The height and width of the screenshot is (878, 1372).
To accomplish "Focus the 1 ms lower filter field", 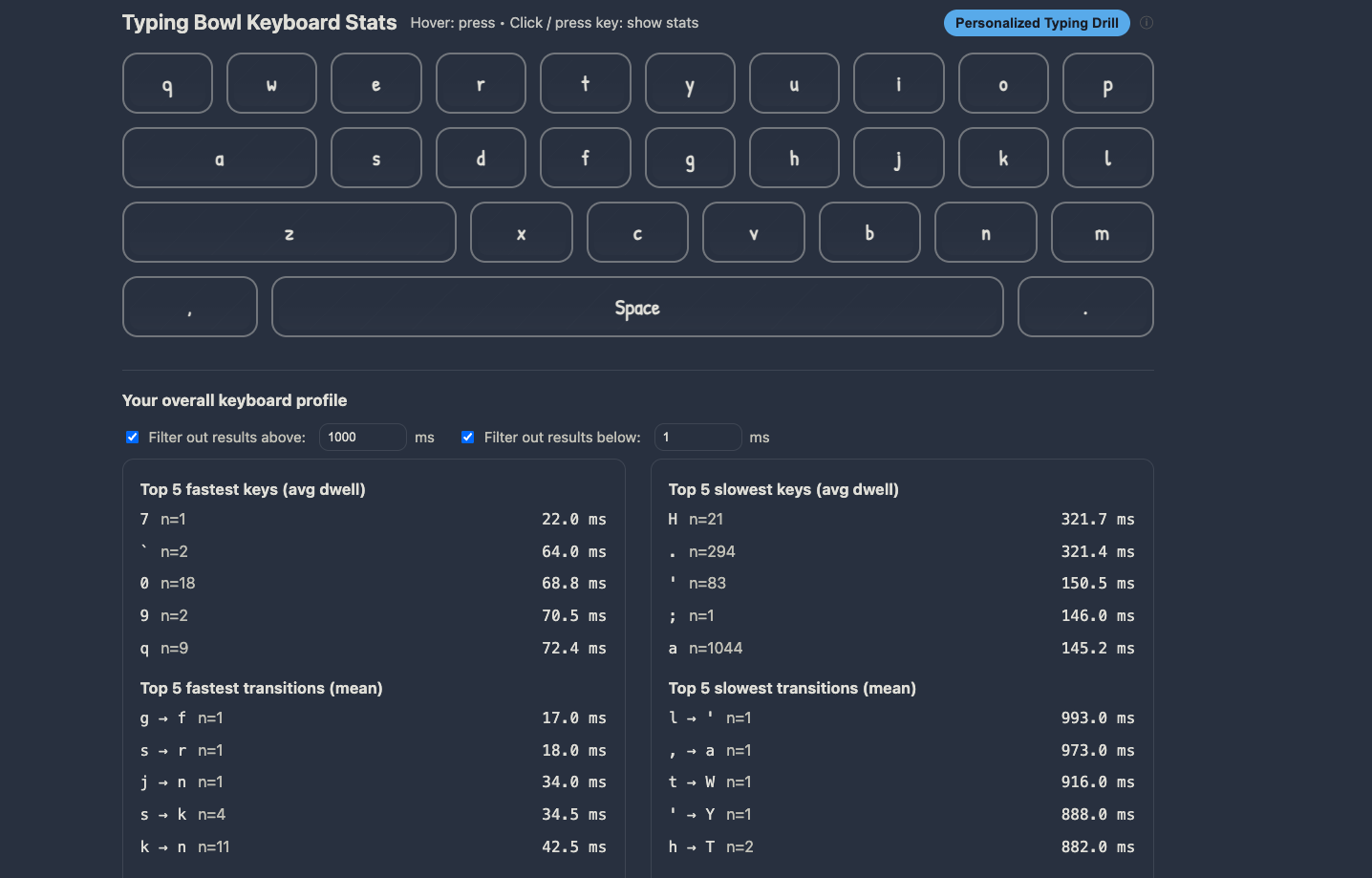I will click(x=698, y=437).
